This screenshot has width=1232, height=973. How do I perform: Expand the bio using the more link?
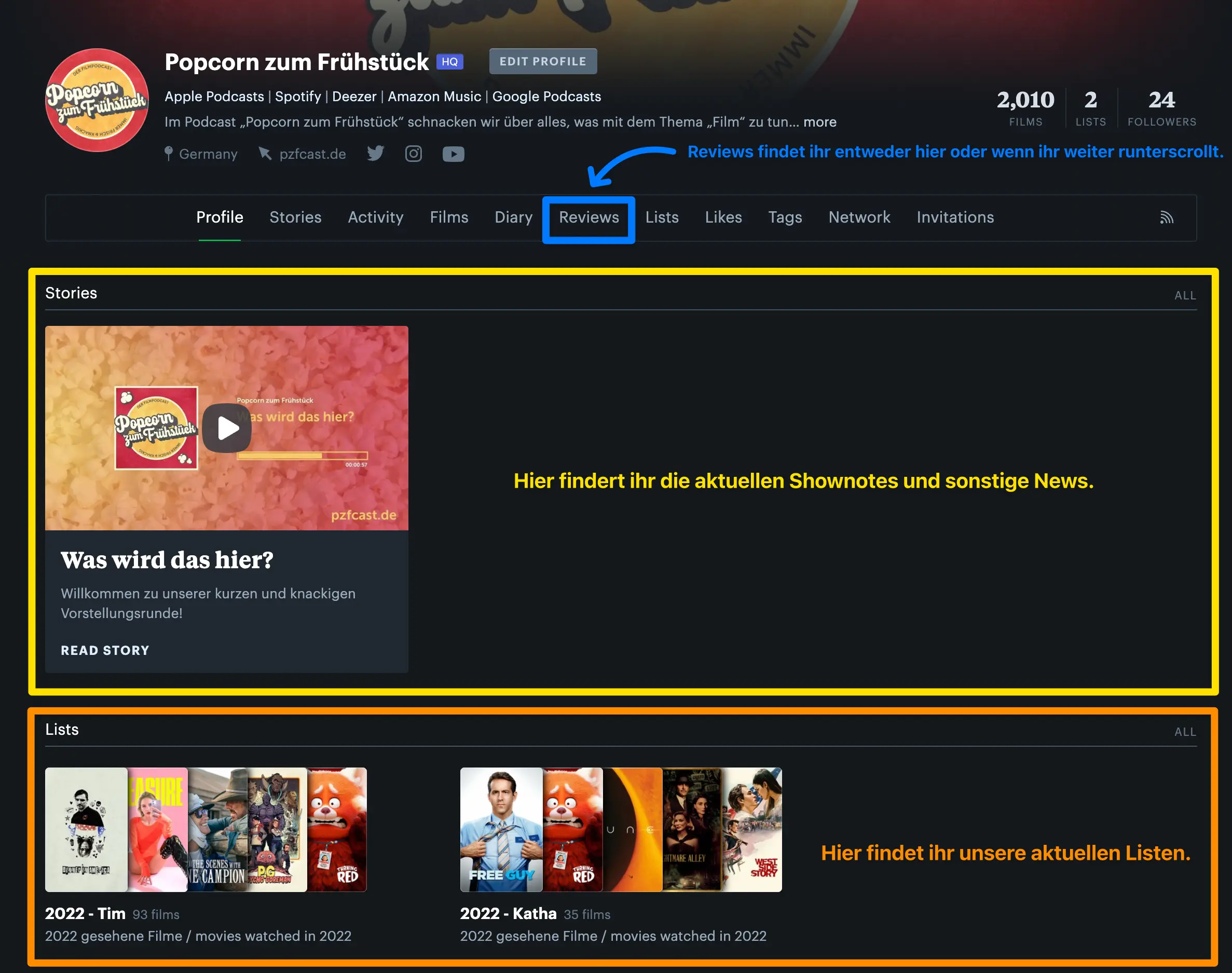click(820, 122)
